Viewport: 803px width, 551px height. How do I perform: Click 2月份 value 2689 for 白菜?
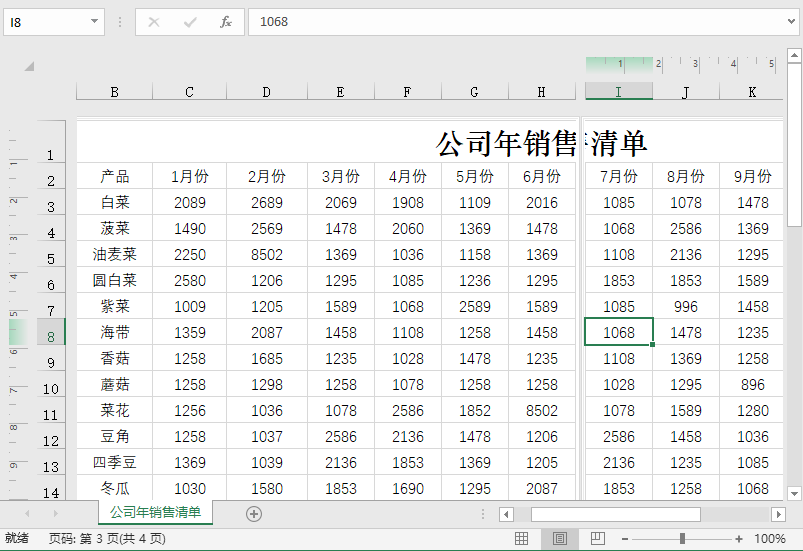click(267, 202)
